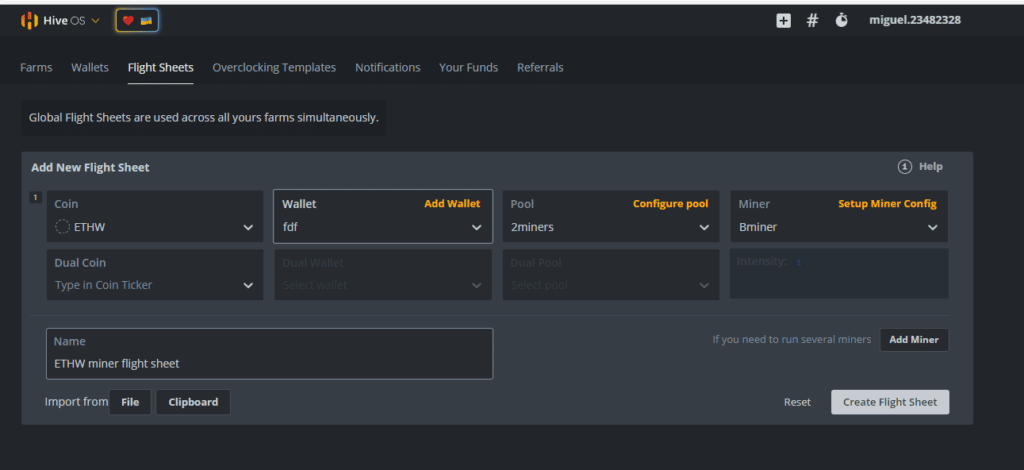
Task: Click the stopwatch timer icon in header
Action: 841,20
